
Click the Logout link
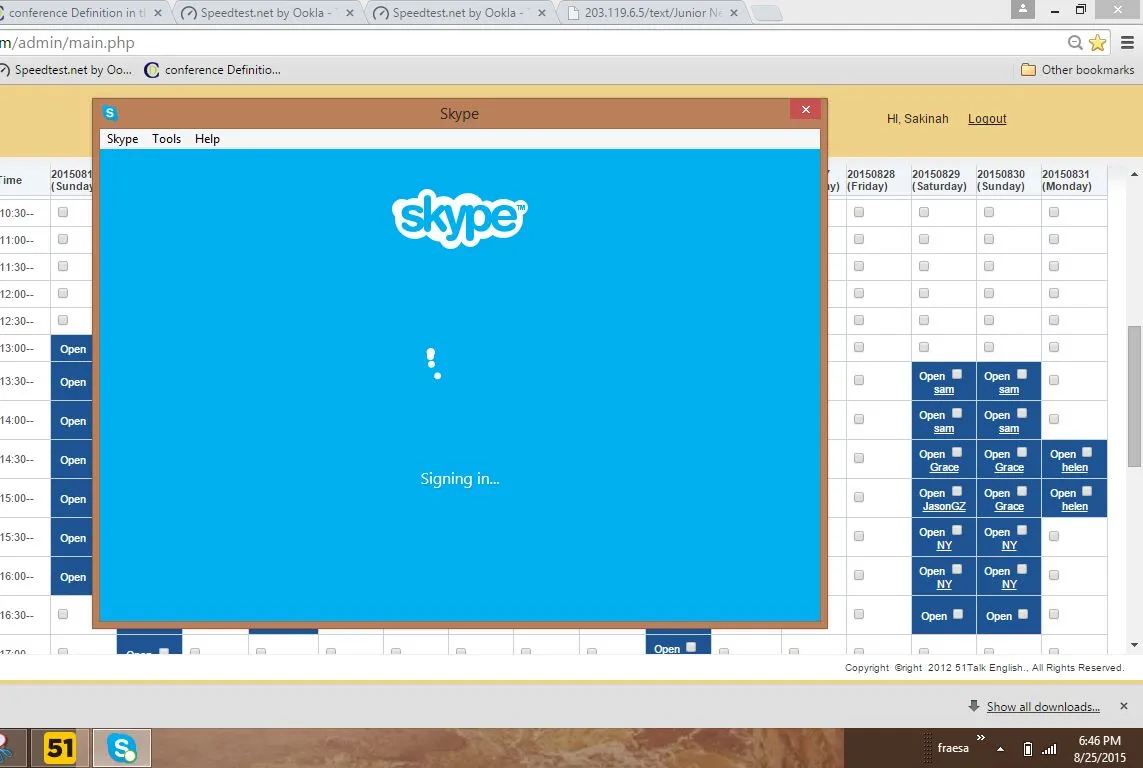(x=987, y=119)
